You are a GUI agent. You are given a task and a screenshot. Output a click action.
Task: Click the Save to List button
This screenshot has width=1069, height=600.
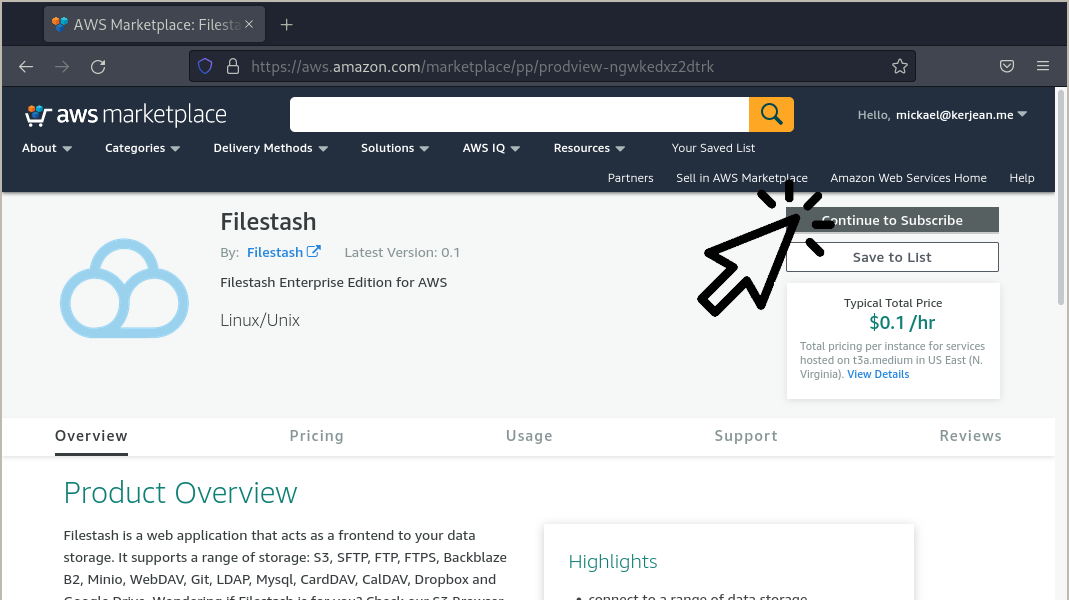[x=892, y=257]
